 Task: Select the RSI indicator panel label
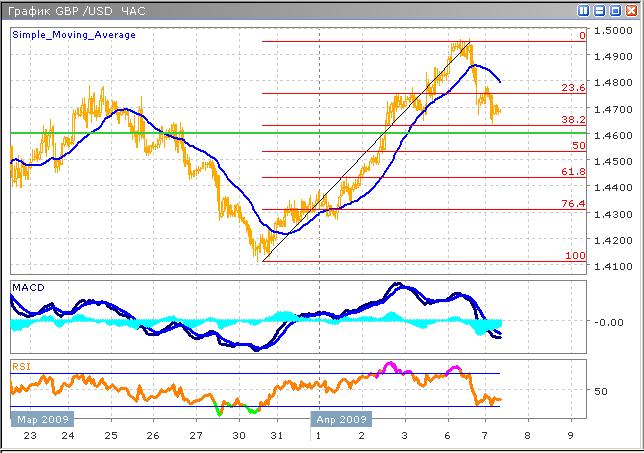coord(22,365)
